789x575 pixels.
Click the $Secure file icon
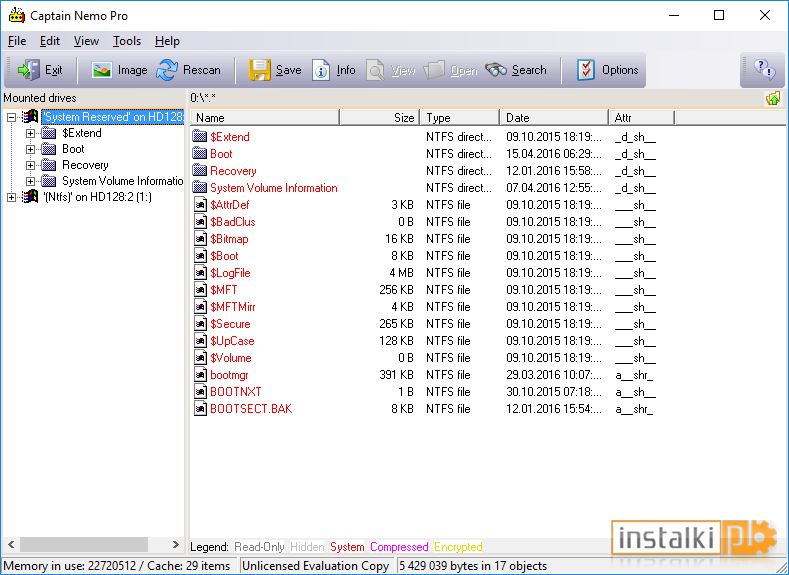tap(200, 324)
